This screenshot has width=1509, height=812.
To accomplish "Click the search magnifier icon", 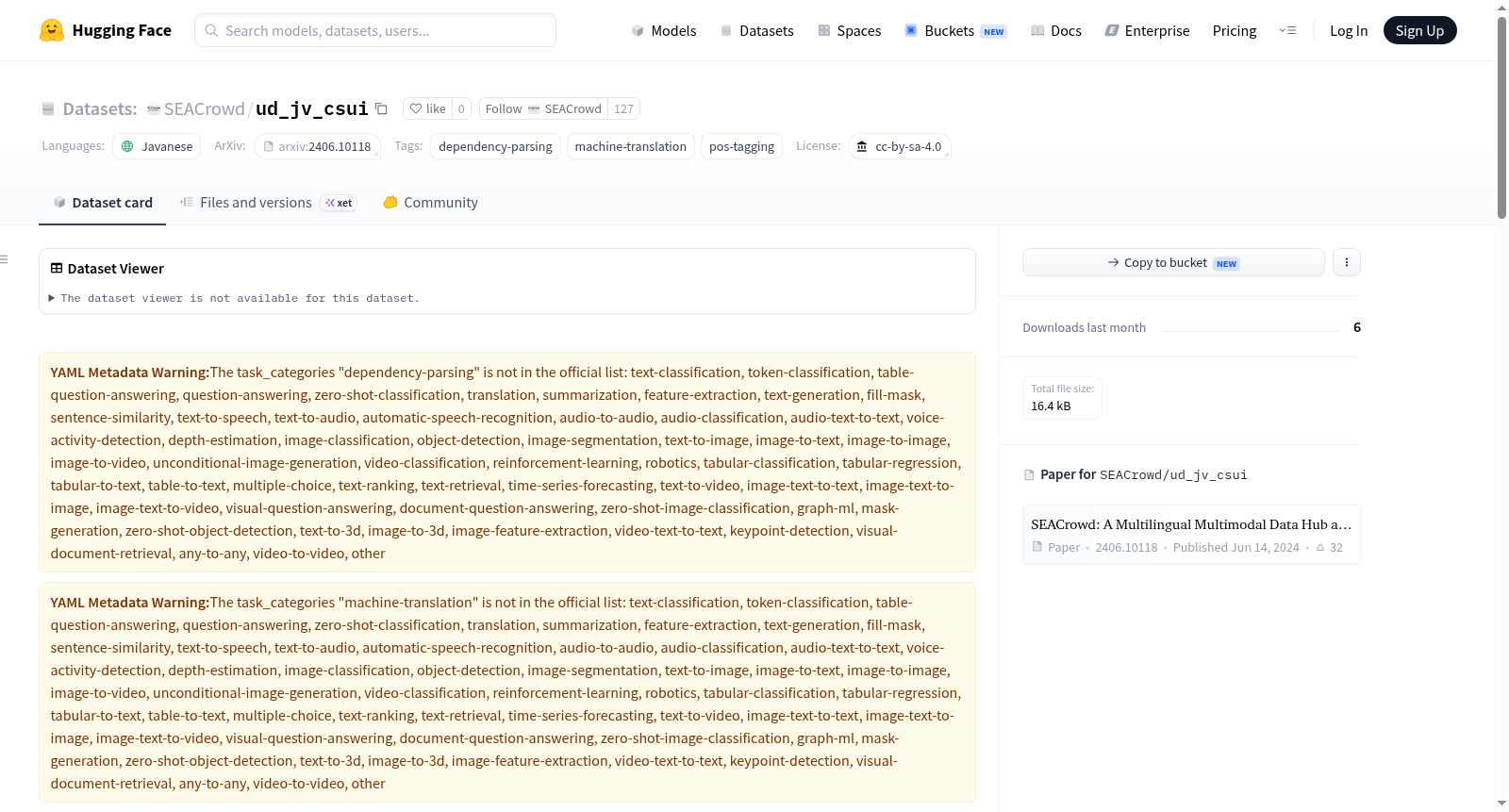I will coord(211,30).
